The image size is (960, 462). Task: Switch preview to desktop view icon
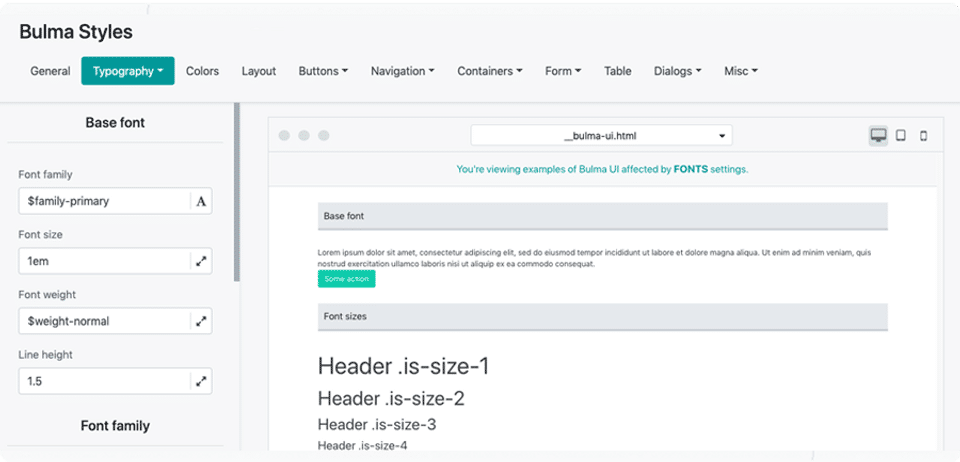click(x=878, y=135)
